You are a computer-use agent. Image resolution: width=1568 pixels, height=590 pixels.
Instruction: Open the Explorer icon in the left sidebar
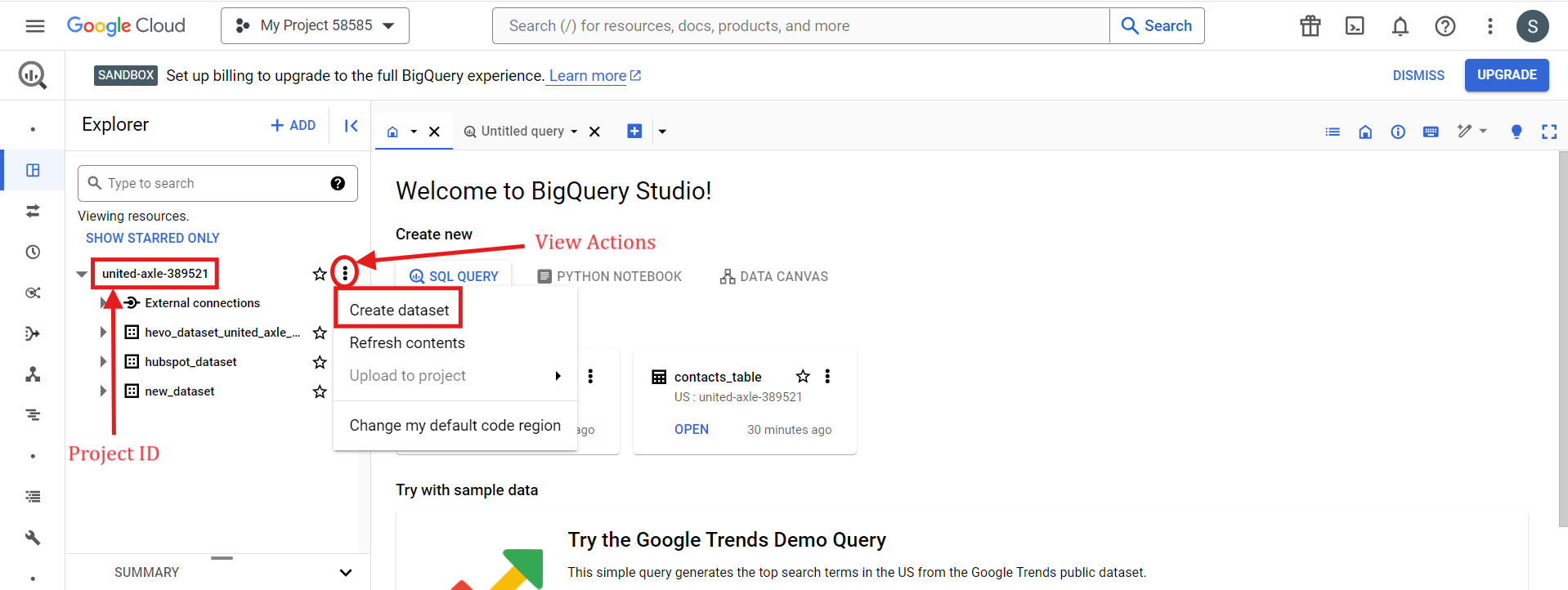[33, 170]
